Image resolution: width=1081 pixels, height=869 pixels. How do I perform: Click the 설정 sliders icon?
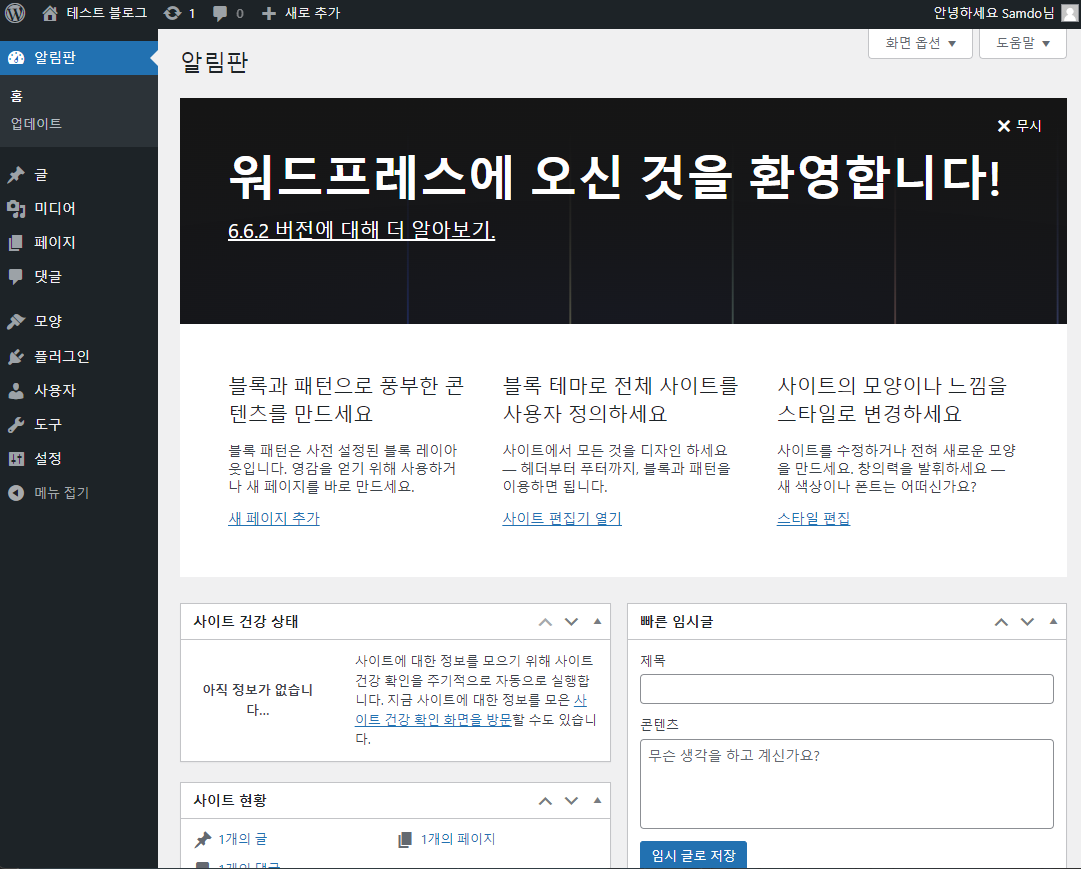pos(16,459)
